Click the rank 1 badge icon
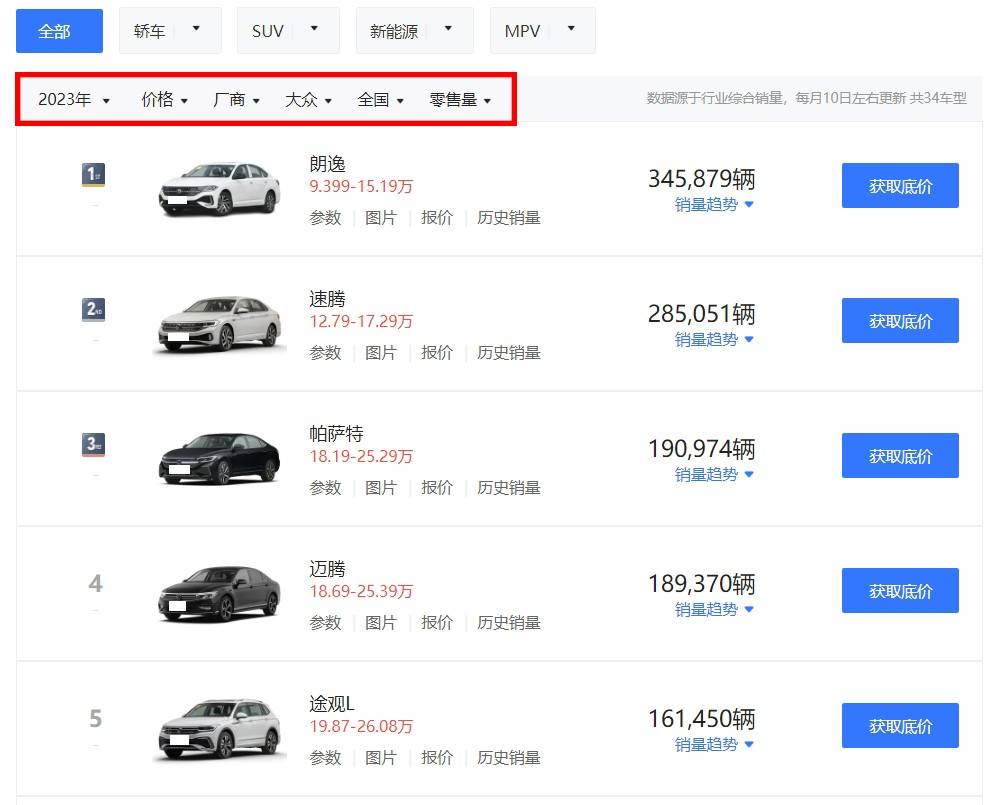This screenshot has width=1003, height=805. pos(93,175)
